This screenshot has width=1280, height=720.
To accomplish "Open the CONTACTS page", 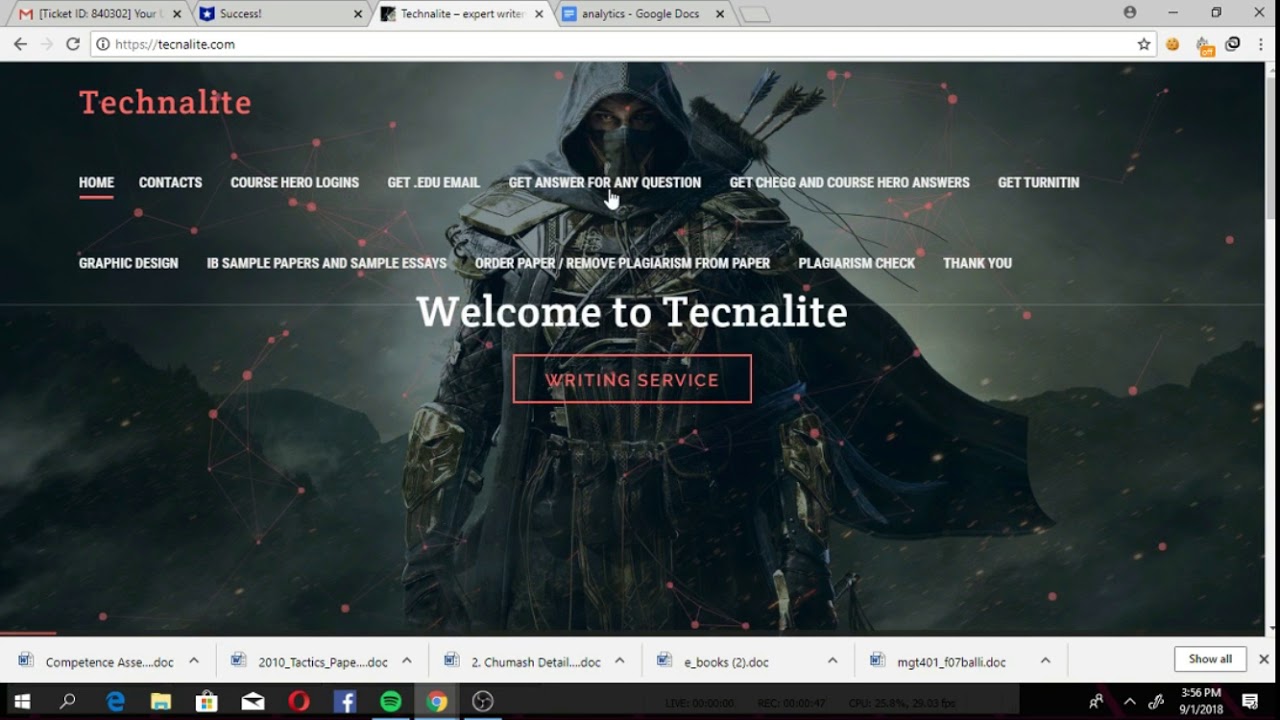I will click(170, 183).
